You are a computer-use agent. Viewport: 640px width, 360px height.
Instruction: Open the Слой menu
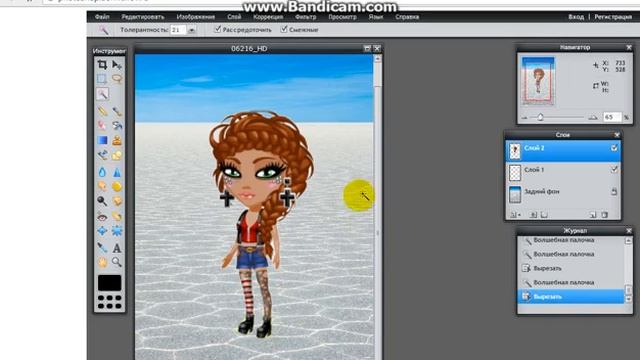[x=234, y=17]
